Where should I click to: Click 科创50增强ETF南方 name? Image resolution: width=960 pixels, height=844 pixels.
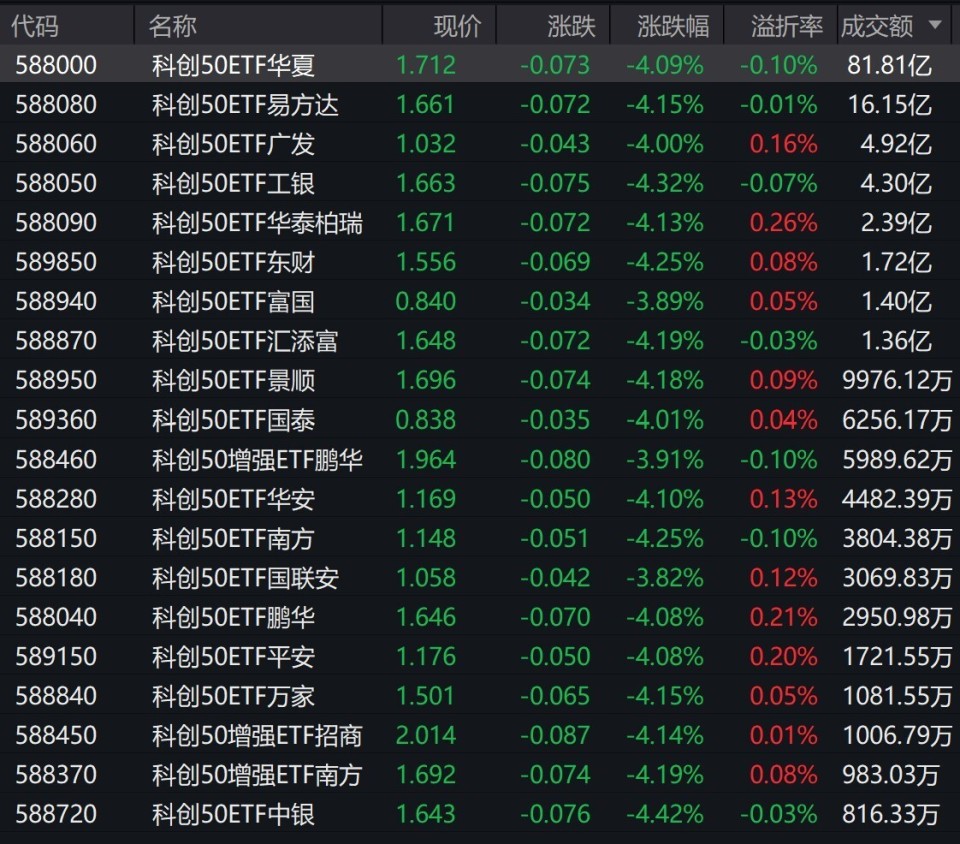(x=257, y=775)
